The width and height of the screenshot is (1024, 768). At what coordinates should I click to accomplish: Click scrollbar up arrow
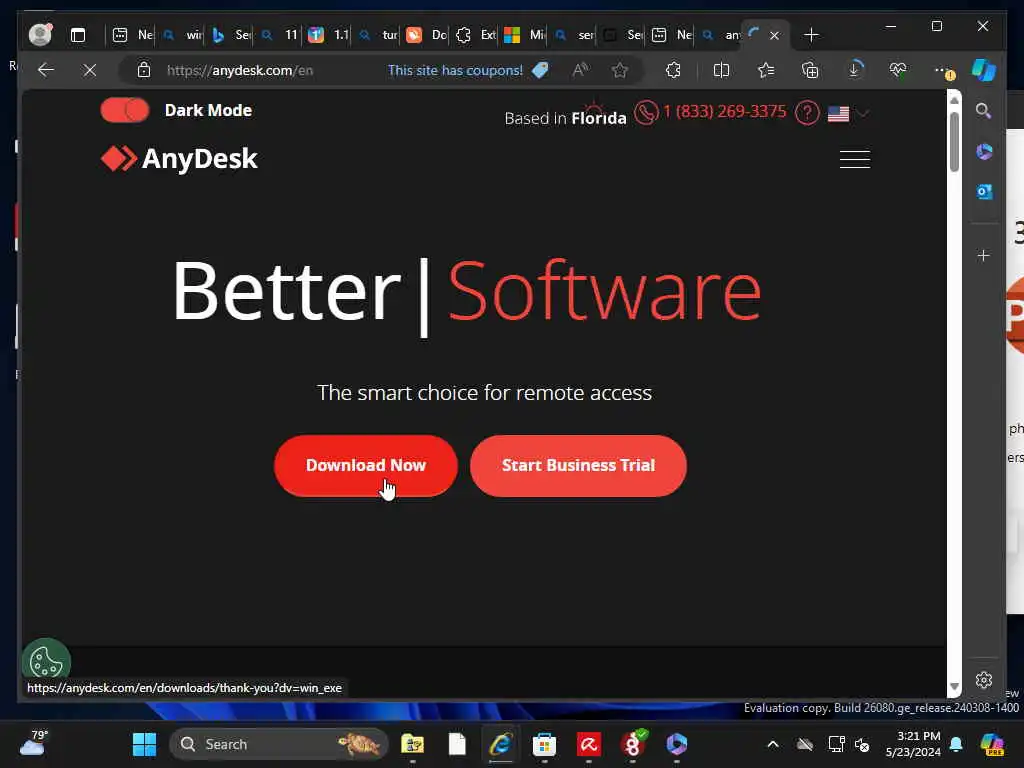pos(954,100)
